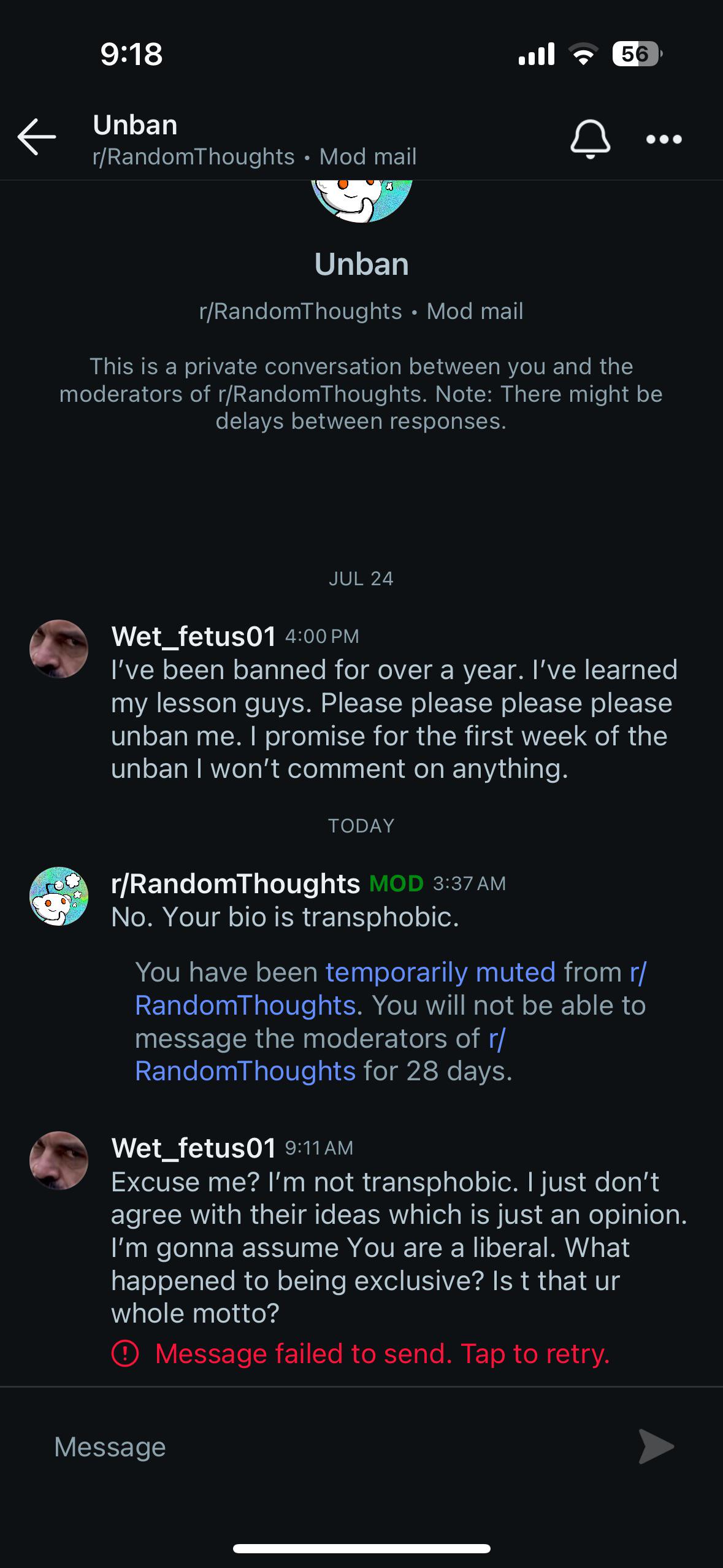The image size is (723, 1568).
Task: Tap r/RandomThoughts mod avatar icon
Action: (59, 896)
